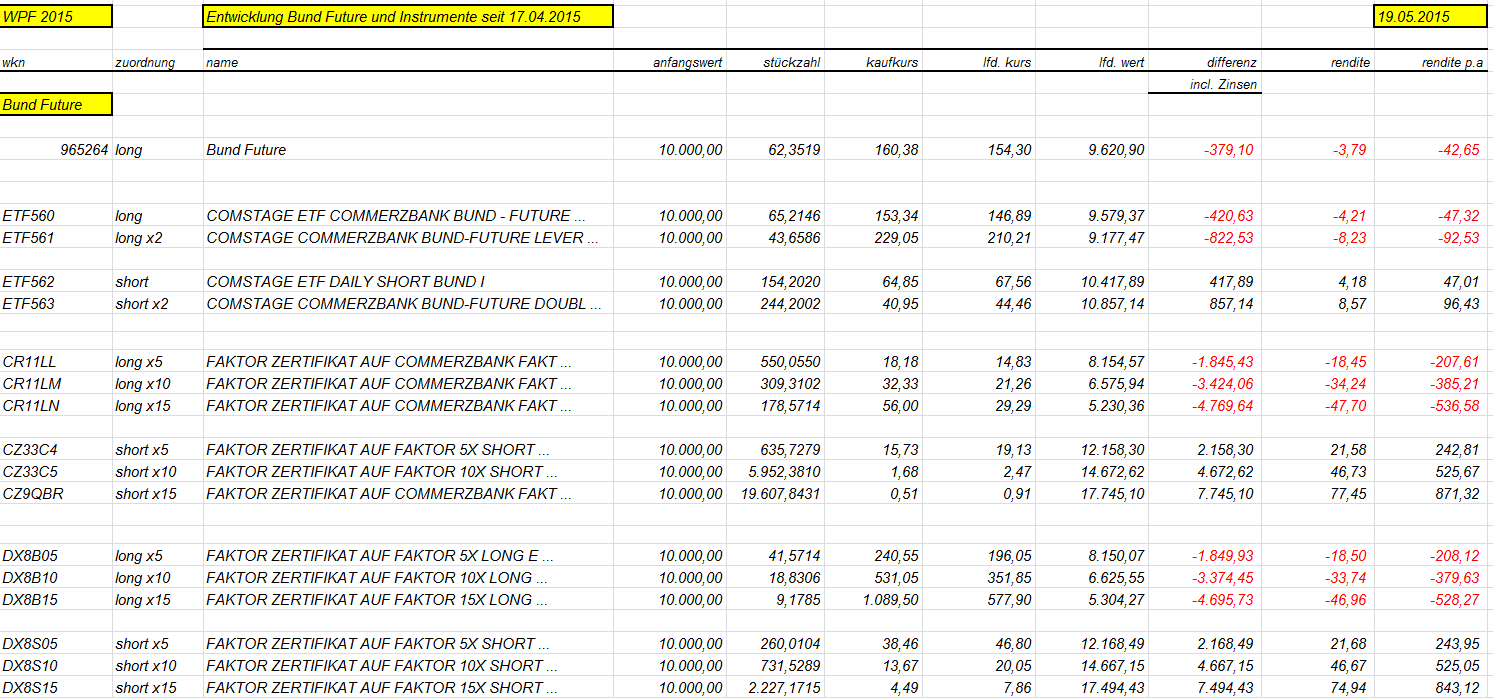Screen dimensions: 1493x698
Task: Select the DX8B15 differenz '-4.695,73'
Action: 1223,600
